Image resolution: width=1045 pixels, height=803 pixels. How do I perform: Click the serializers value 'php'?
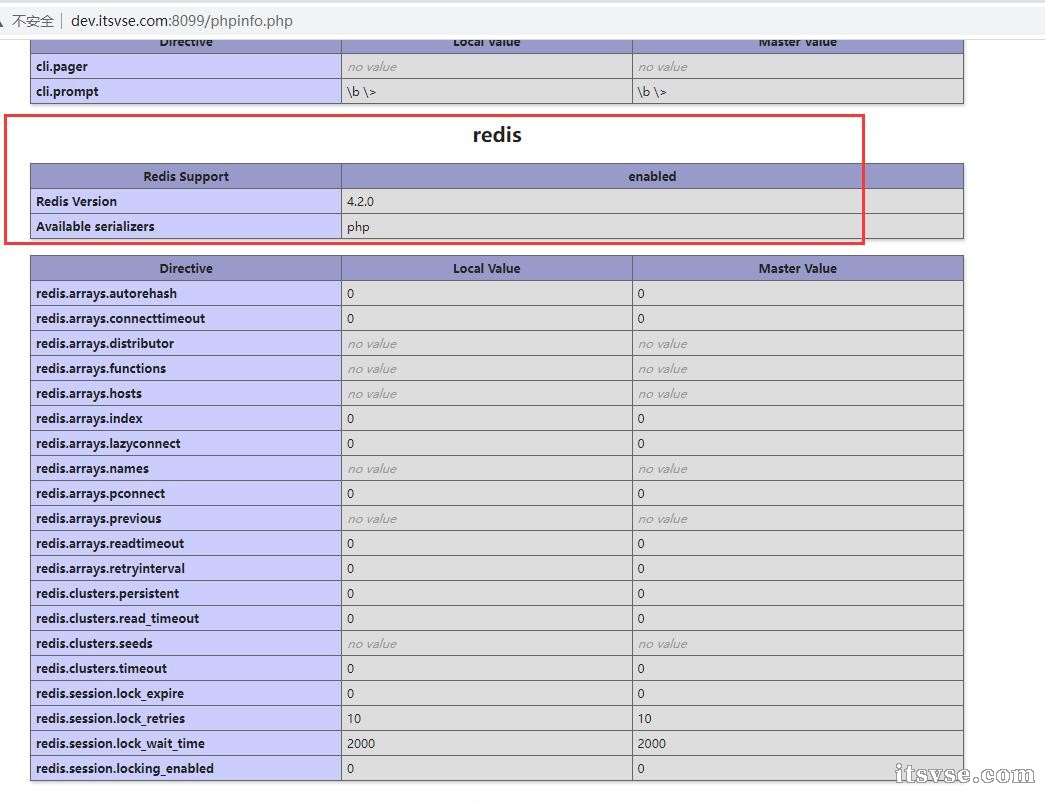358,227
